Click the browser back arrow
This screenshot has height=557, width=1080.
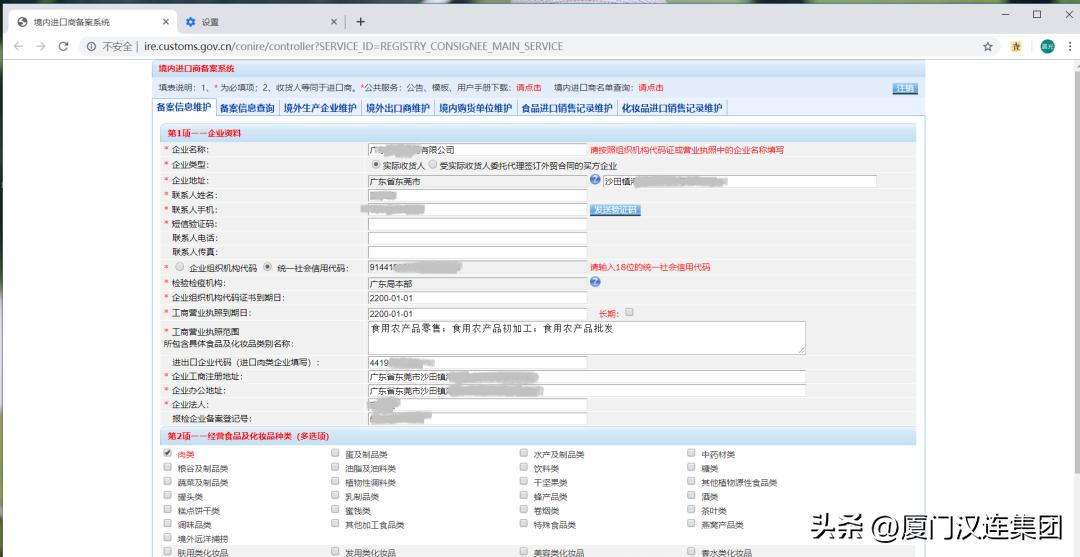[19, 46]
